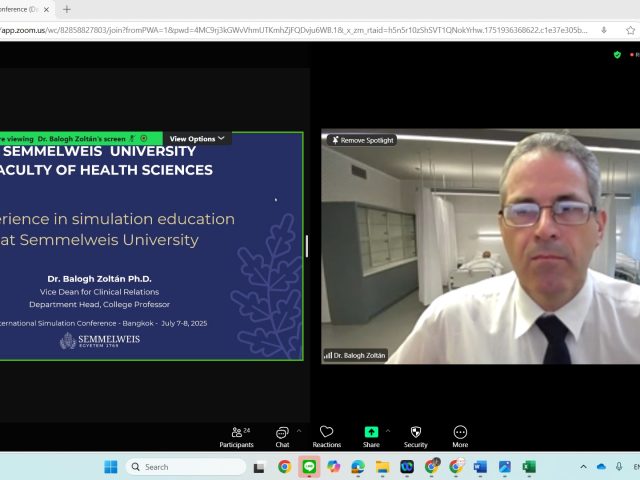Screen dimensions: 640x480
Task: Click the green encryption shield icon
Action: pos(617,55)
